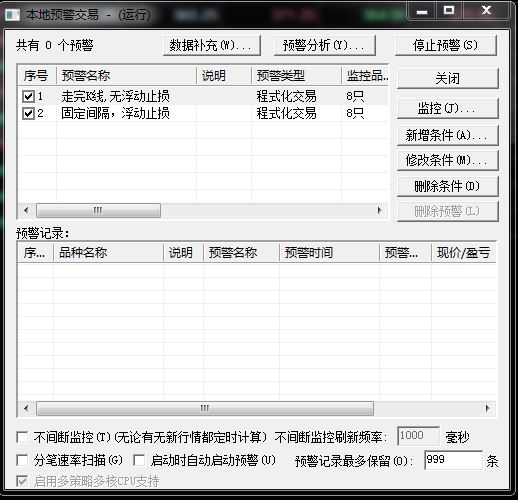Viewport: 518px width, 500px height.
Task: Click 品种名称 column header
Action: (x=108, y=253)
